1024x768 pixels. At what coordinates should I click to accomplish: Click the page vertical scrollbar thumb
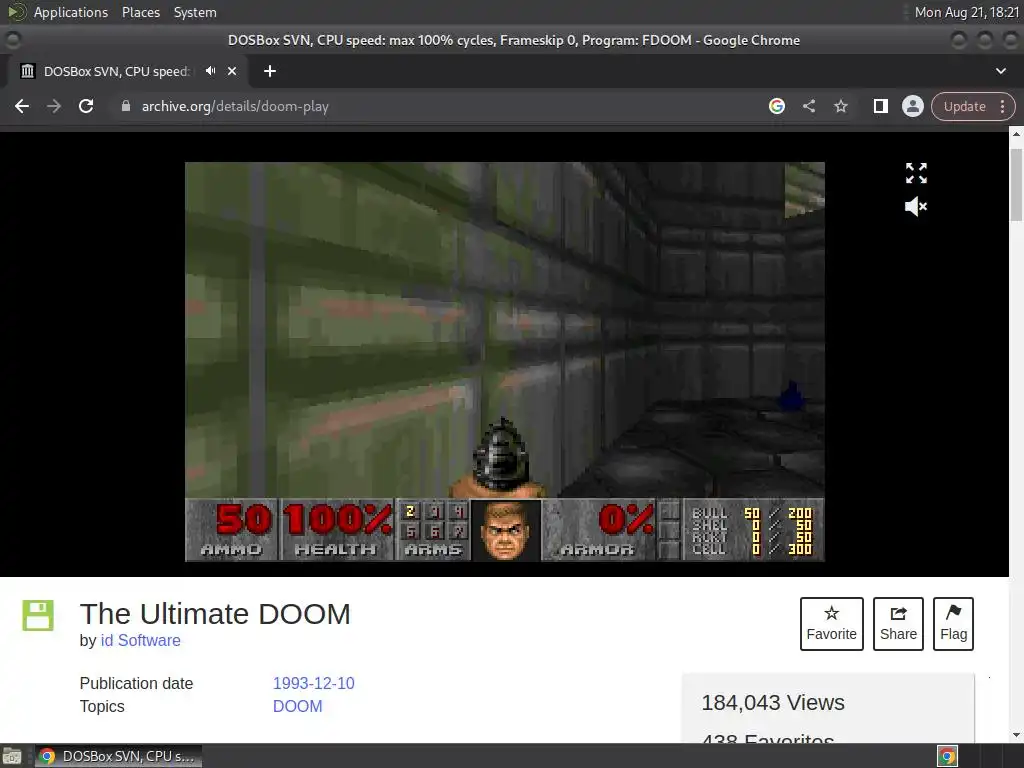click(x=1016, y=185)
